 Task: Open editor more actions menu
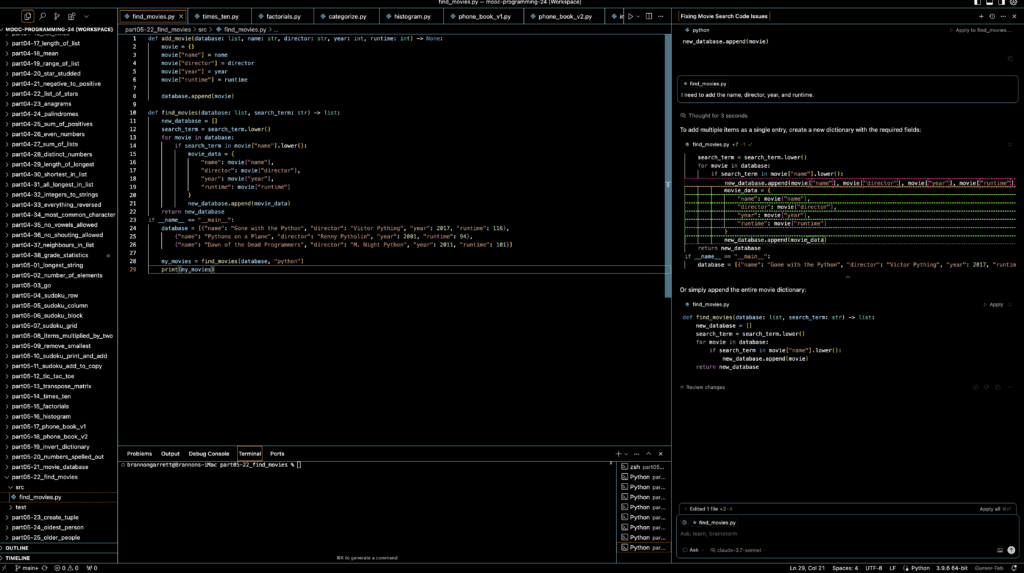click(660, 16)
